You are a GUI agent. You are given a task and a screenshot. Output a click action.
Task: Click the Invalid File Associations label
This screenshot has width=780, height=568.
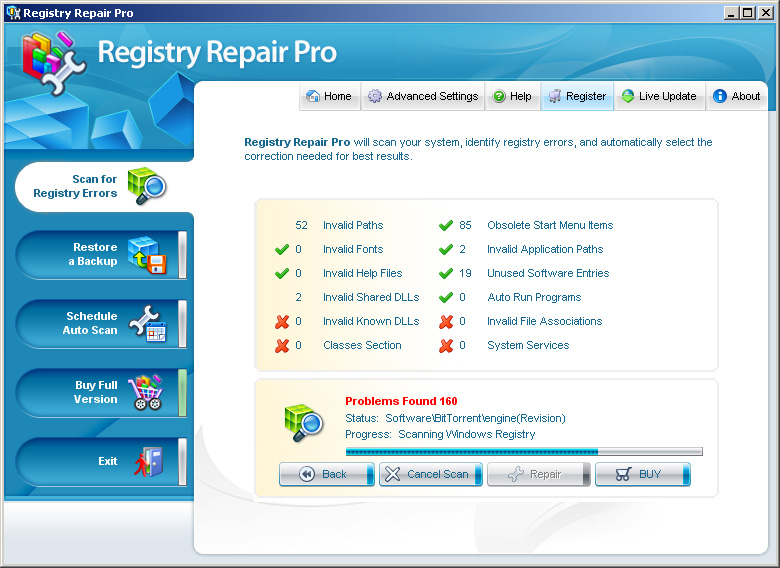pos(545,321)
